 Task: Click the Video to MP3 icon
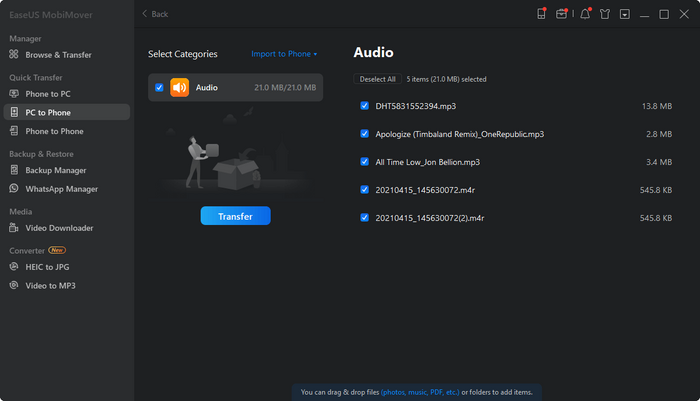click(14, 285)
